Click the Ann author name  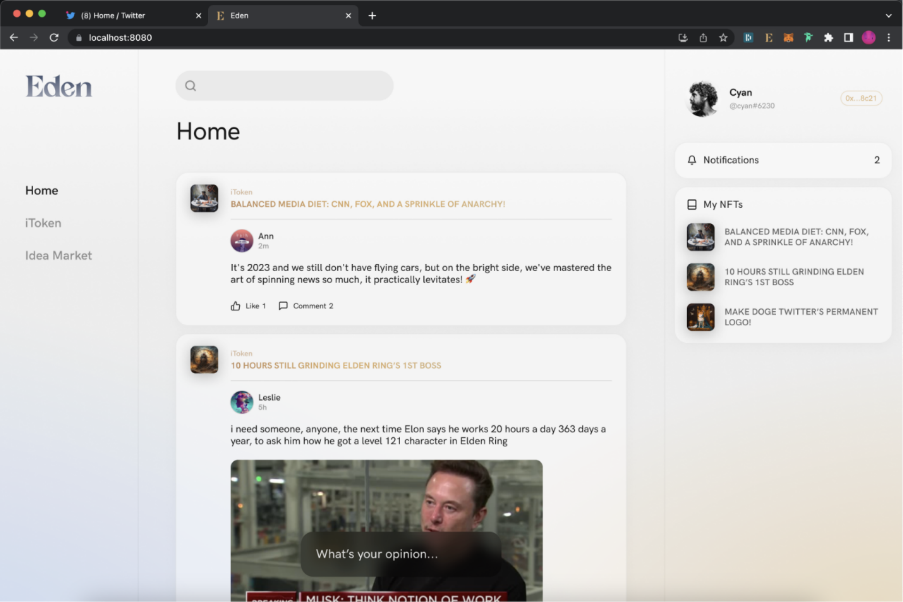pyautogui.click(x=265, y=236)
